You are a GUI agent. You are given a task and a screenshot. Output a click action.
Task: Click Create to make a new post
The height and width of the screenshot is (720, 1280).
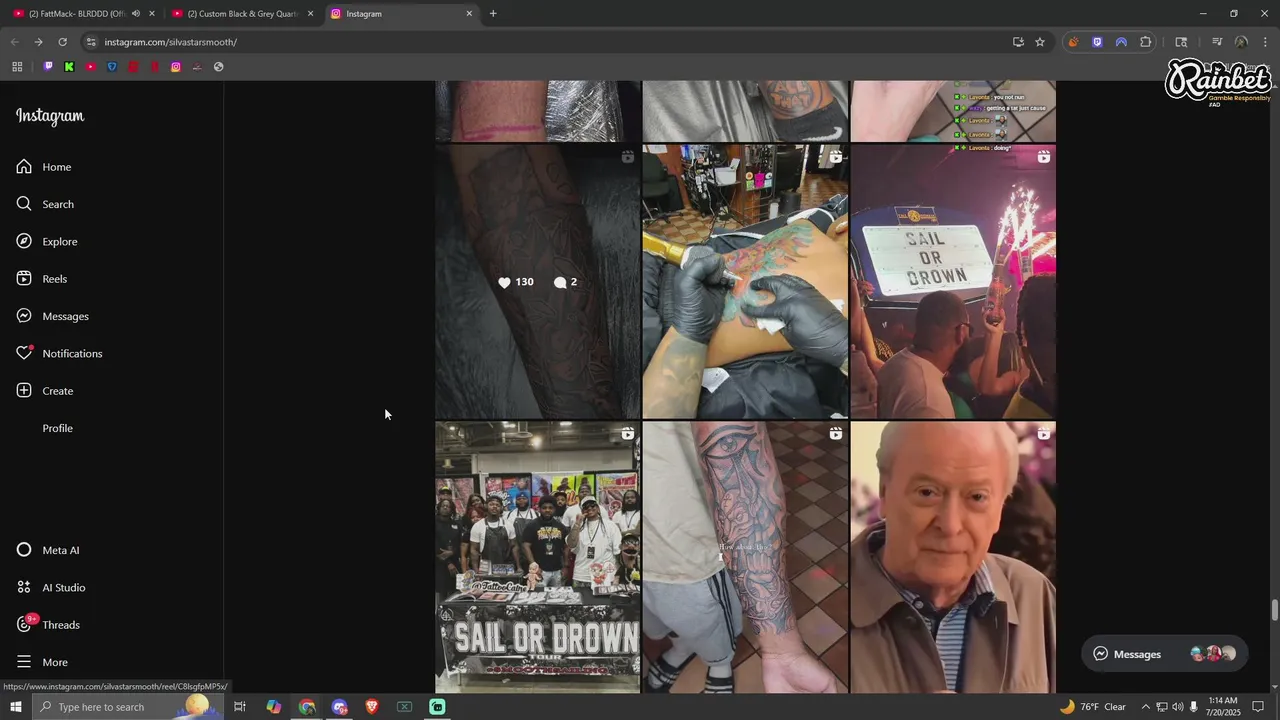point(45,391)
